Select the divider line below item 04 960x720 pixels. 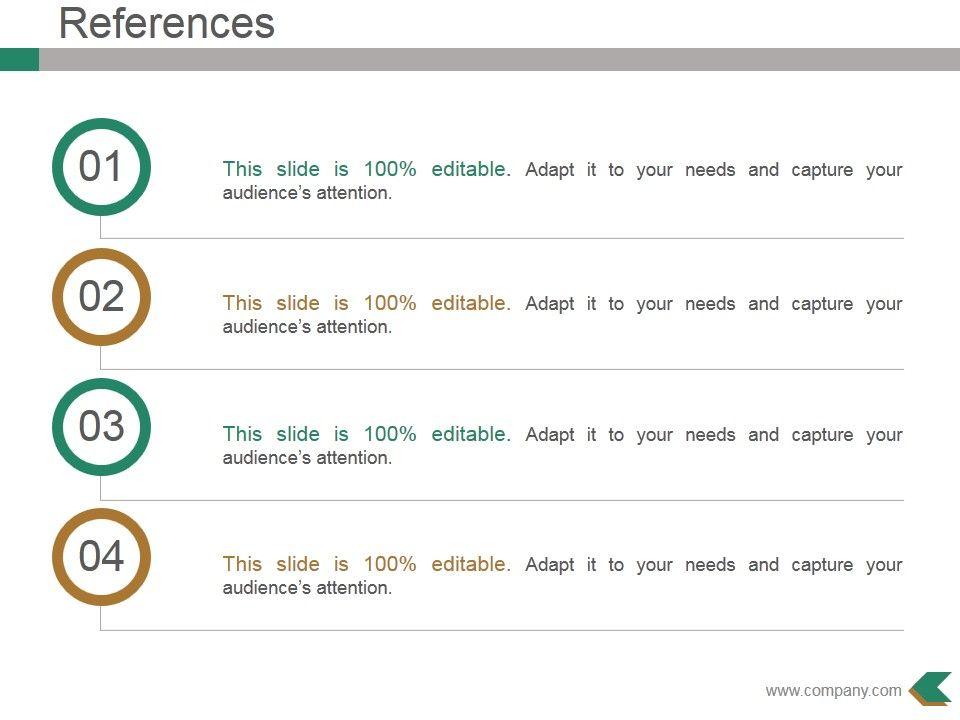[500, 630]
